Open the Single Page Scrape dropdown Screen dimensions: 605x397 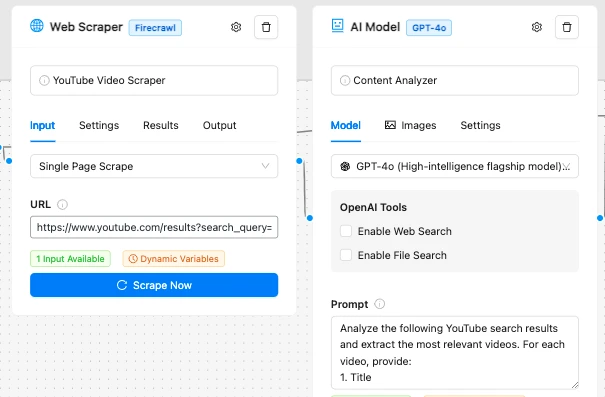[x=154, y=166]
